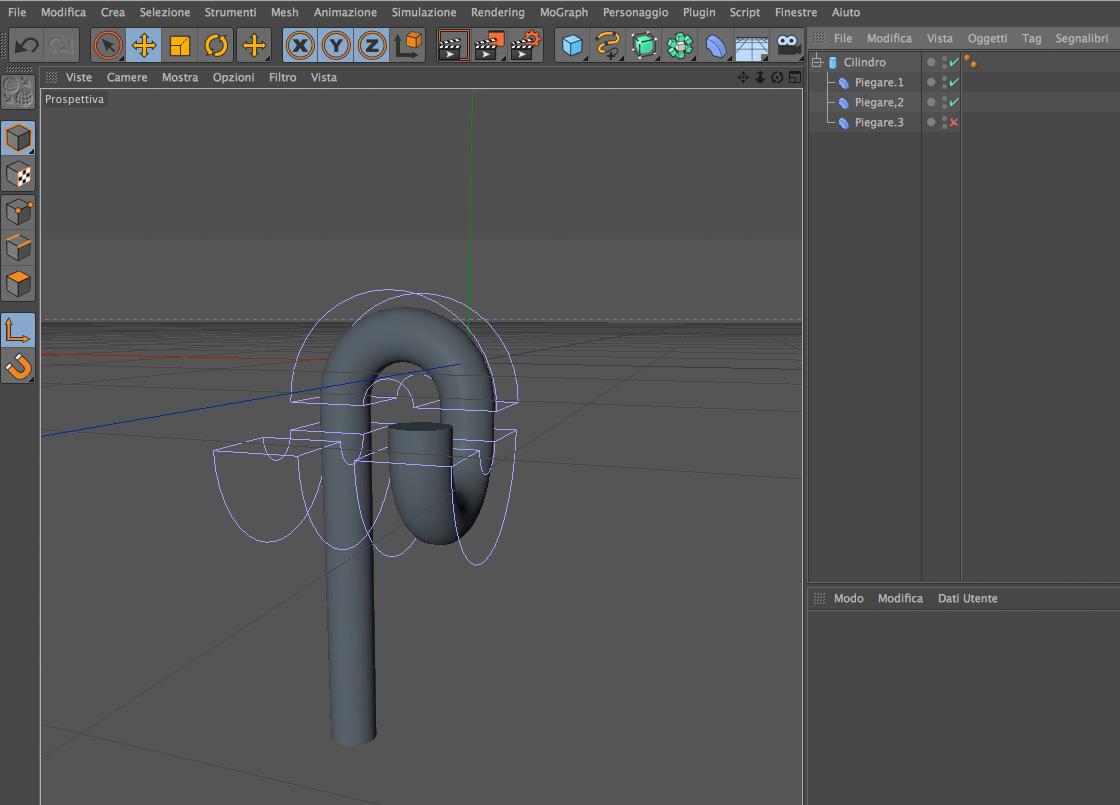Toggle the X axis lock
This screenshot has width=1120, height=805.
click(299, 45)
